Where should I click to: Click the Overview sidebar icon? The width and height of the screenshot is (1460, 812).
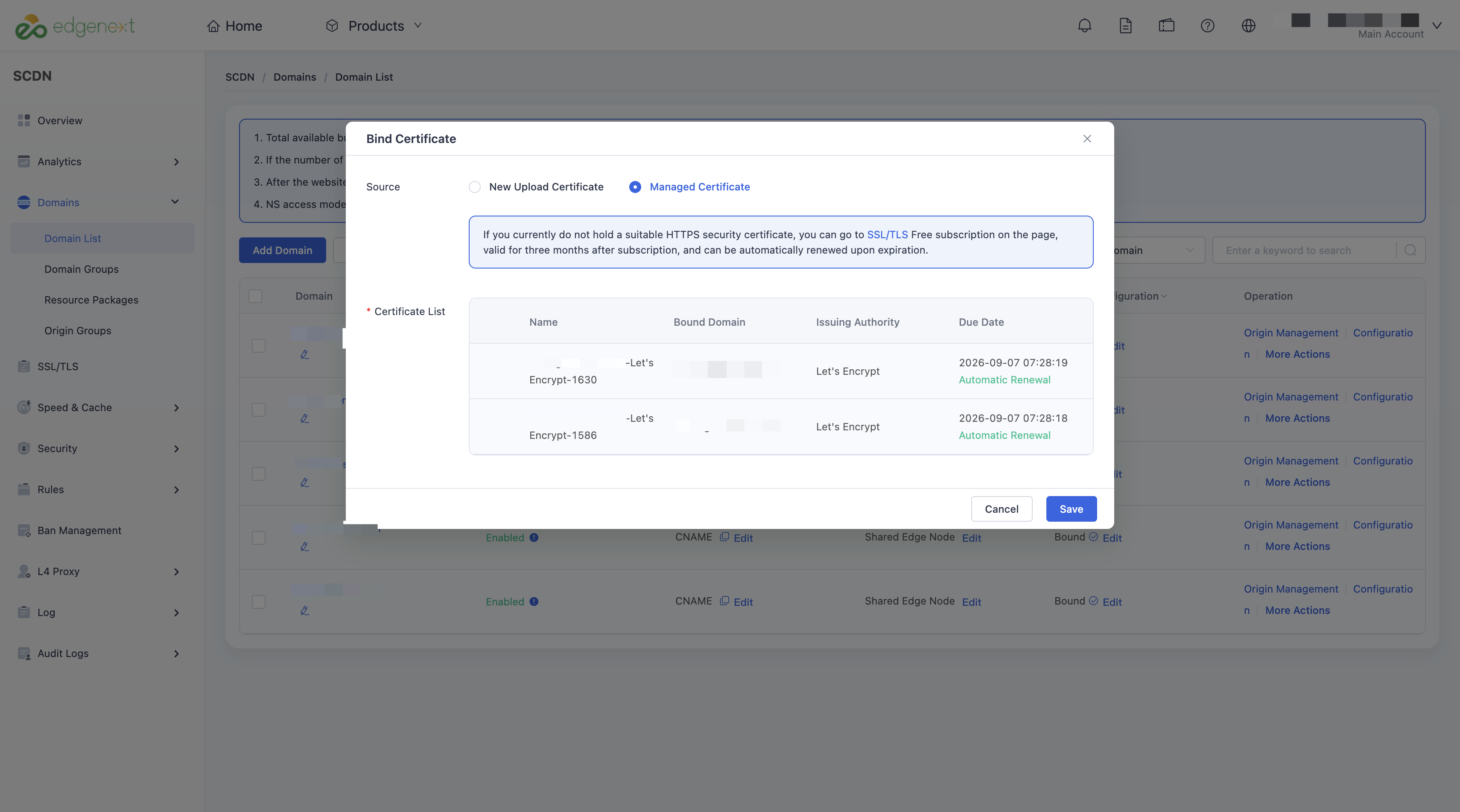24,120
